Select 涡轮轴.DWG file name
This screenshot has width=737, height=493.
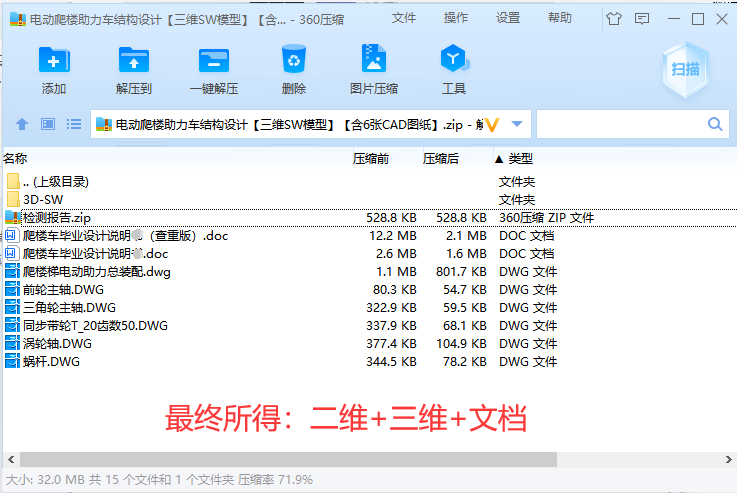[57, 344]
